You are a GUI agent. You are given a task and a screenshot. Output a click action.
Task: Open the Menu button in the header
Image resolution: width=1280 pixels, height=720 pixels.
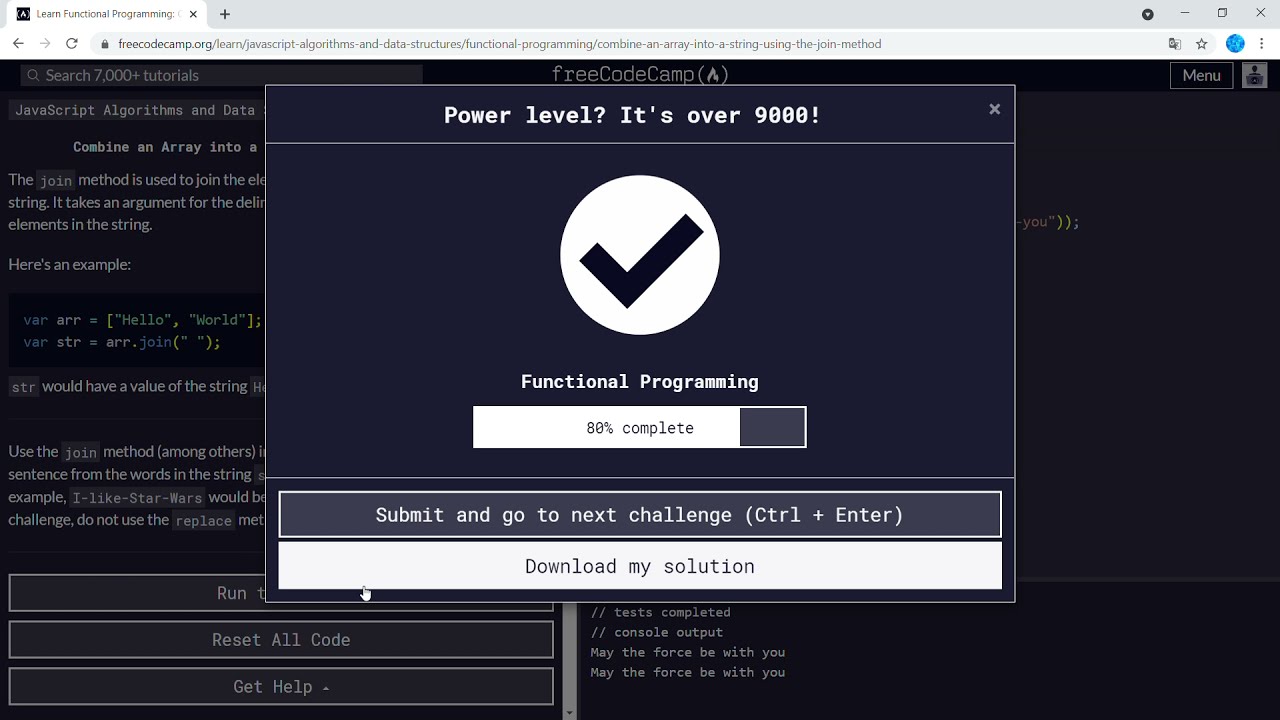click(x=1201, y=75)
